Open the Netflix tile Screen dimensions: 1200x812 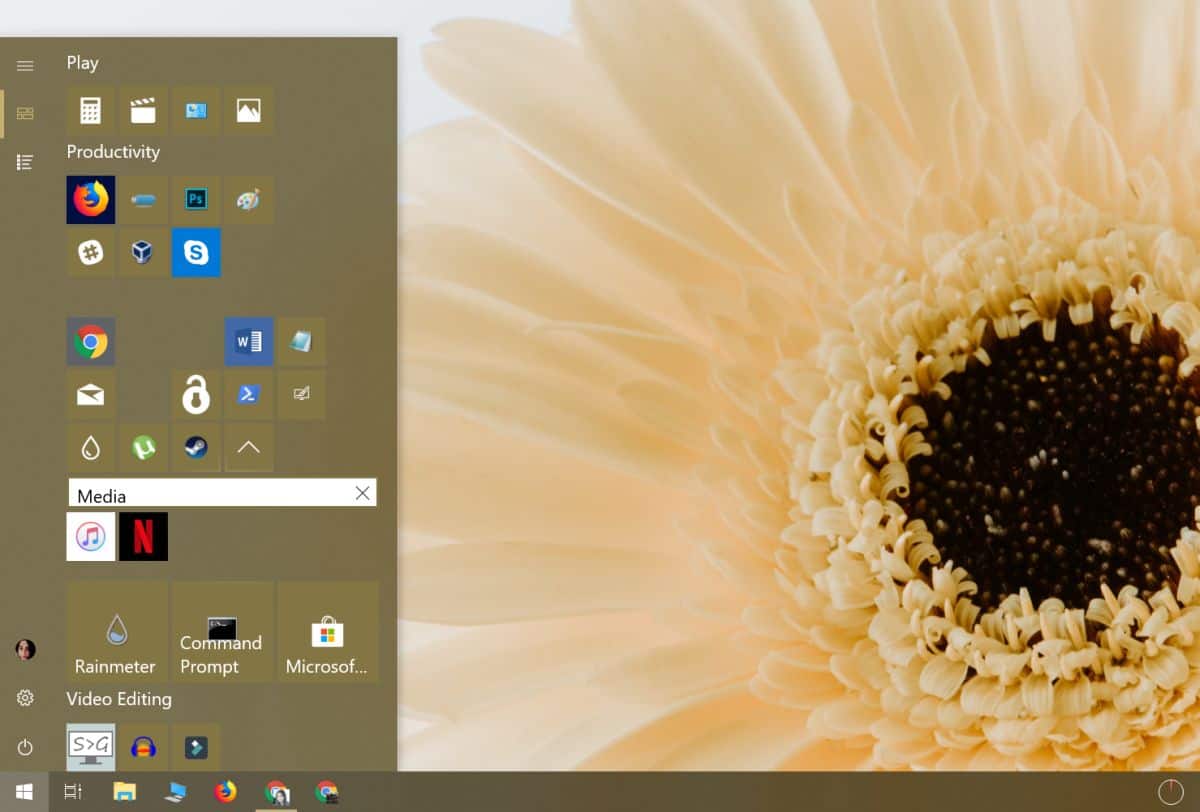[143, 537]
